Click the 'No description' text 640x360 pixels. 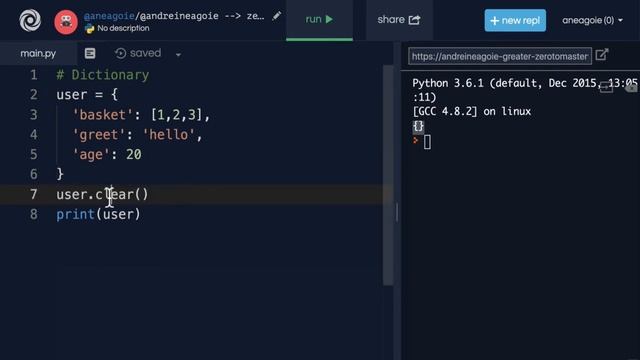point(123,29)
